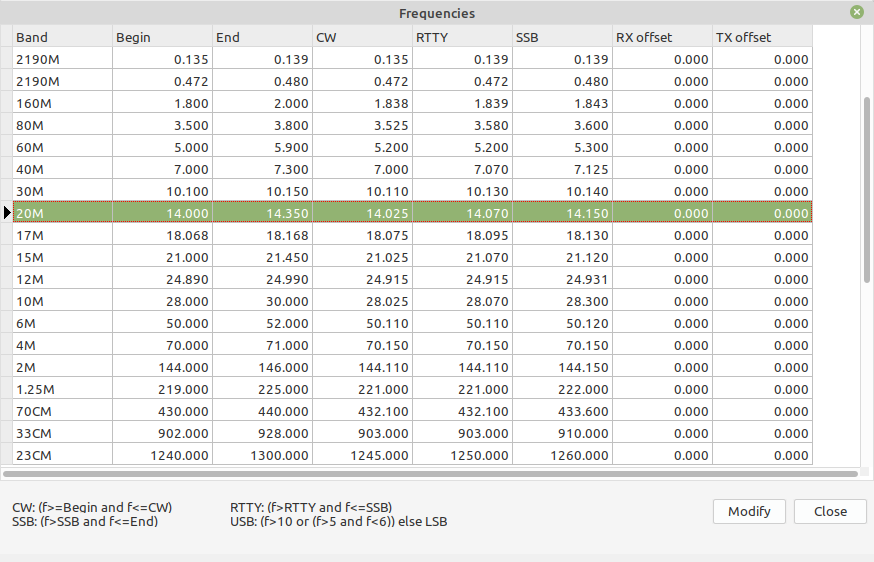874x562 pixels.
Task: Select the 23CM band row
Action: tap(412, 455)
